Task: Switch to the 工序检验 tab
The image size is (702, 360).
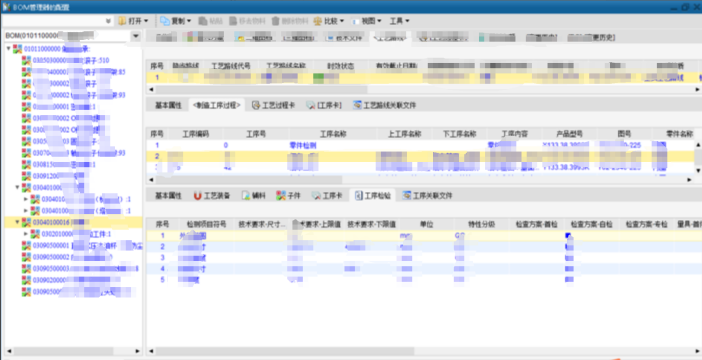Action: pyautogui.click(x=373, y=196)
